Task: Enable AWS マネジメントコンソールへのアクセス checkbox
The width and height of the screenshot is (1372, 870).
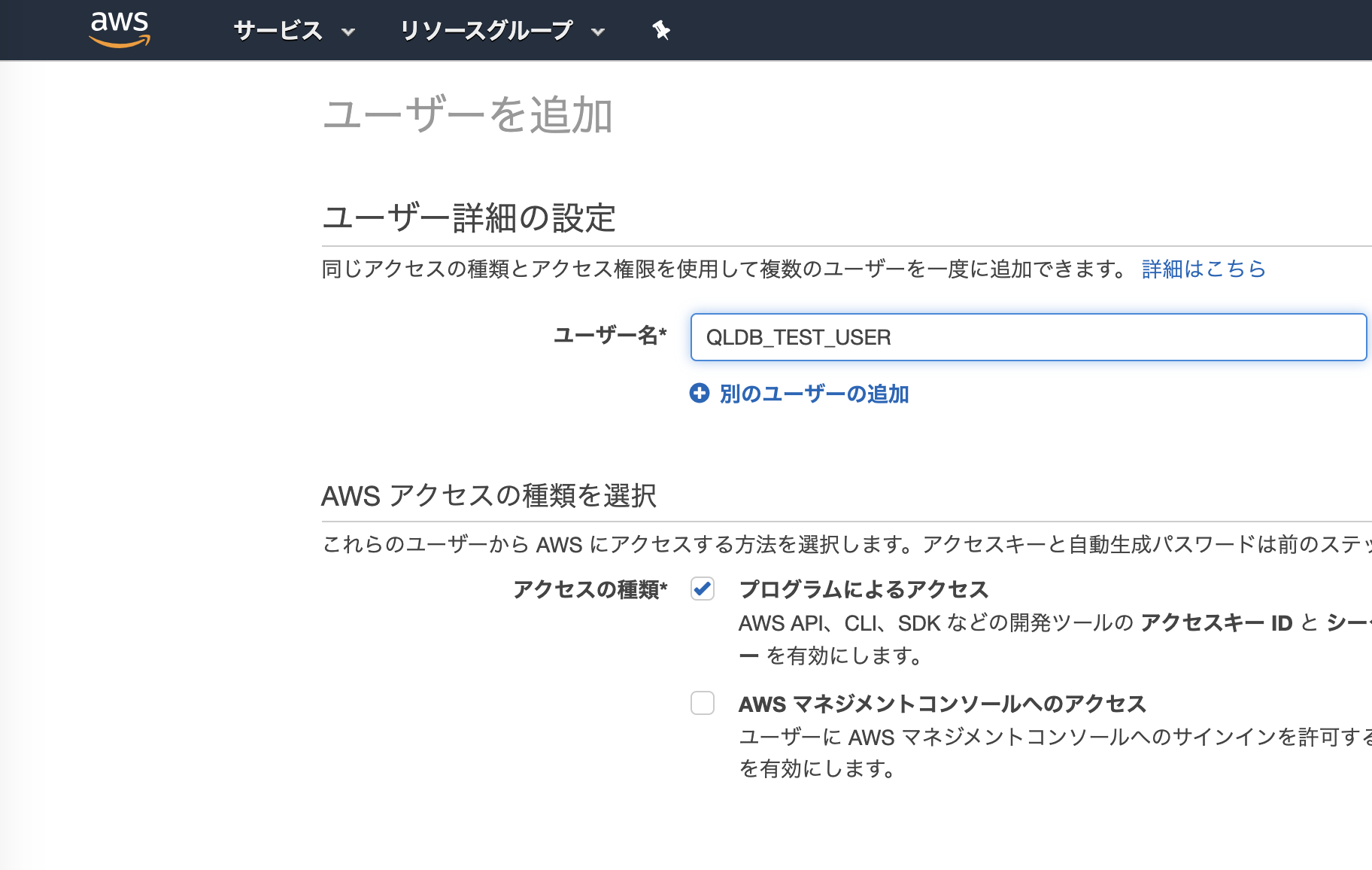Action: (x=703, y=703)
